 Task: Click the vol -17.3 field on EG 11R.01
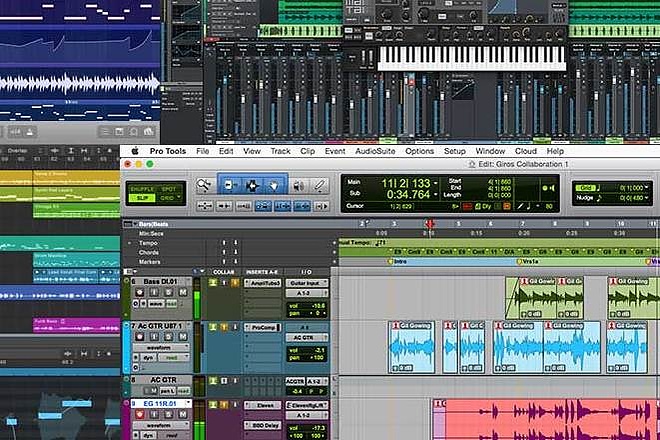pos(307,428)
